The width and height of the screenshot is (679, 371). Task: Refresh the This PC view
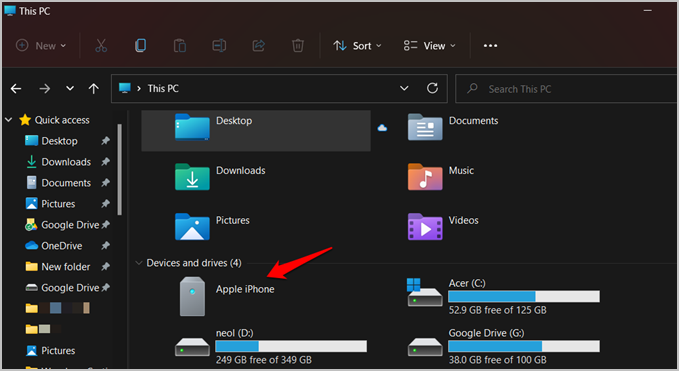(x=432, y=88)
